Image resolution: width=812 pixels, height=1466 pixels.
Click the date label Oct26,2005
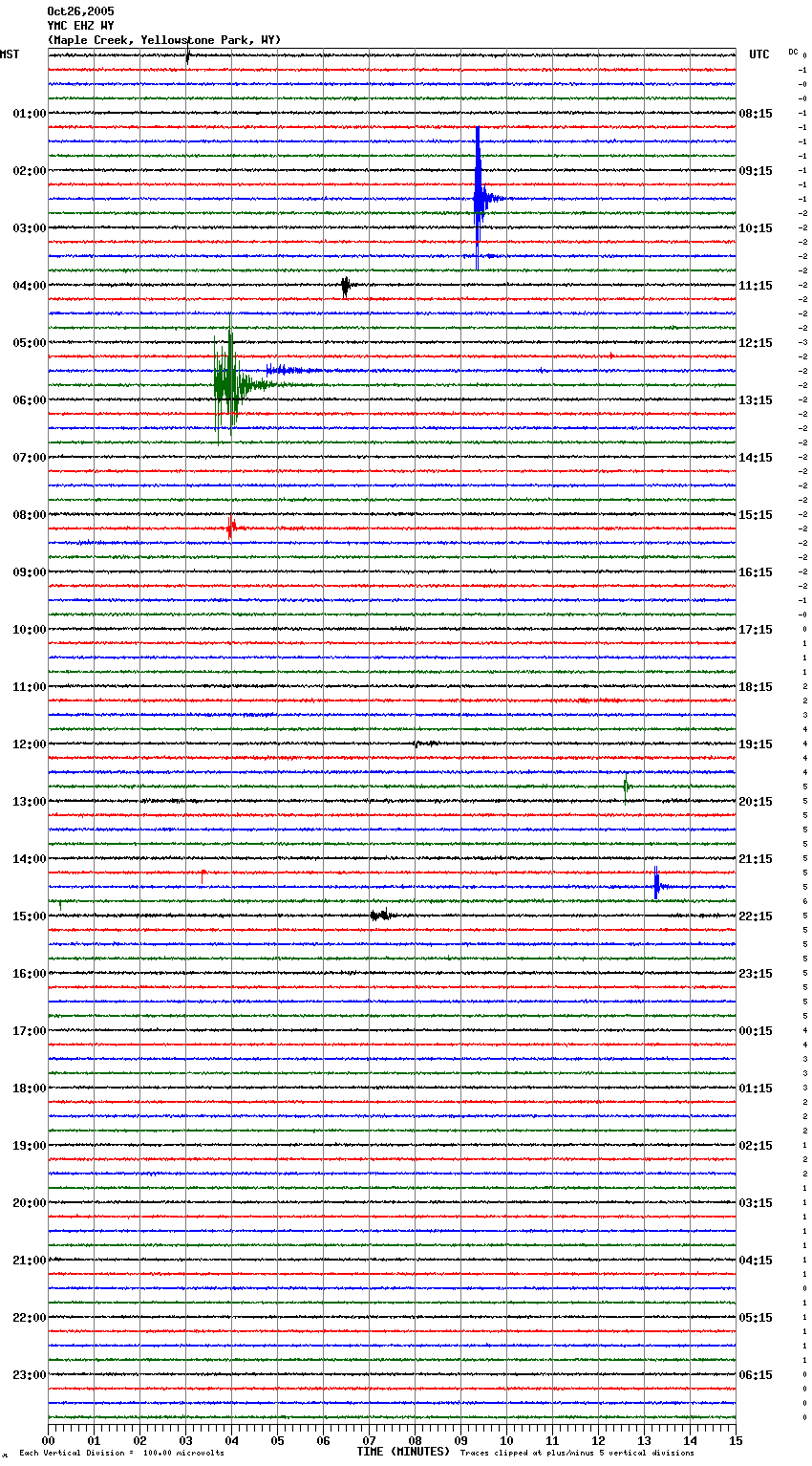tap(80, 11)
